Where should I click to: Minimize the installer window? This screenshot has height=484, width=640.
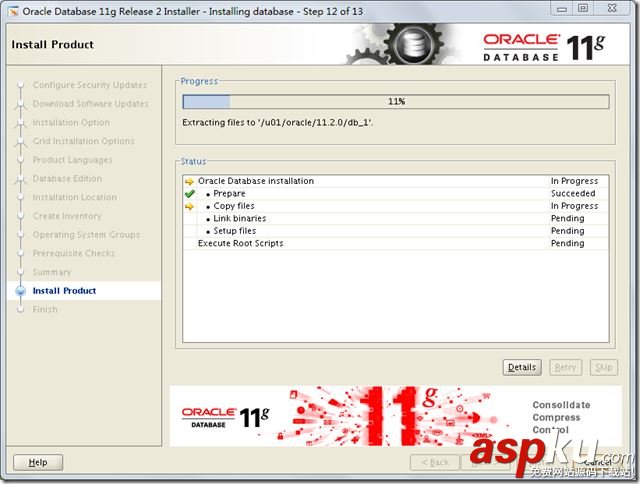click(562, 8)
